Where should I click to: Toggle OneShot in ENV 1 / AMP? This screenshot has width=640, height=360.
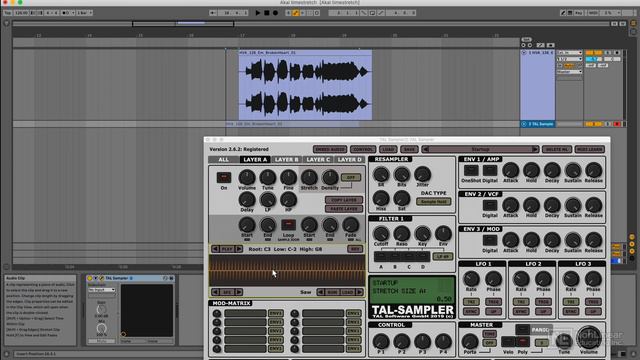[471, 171]
